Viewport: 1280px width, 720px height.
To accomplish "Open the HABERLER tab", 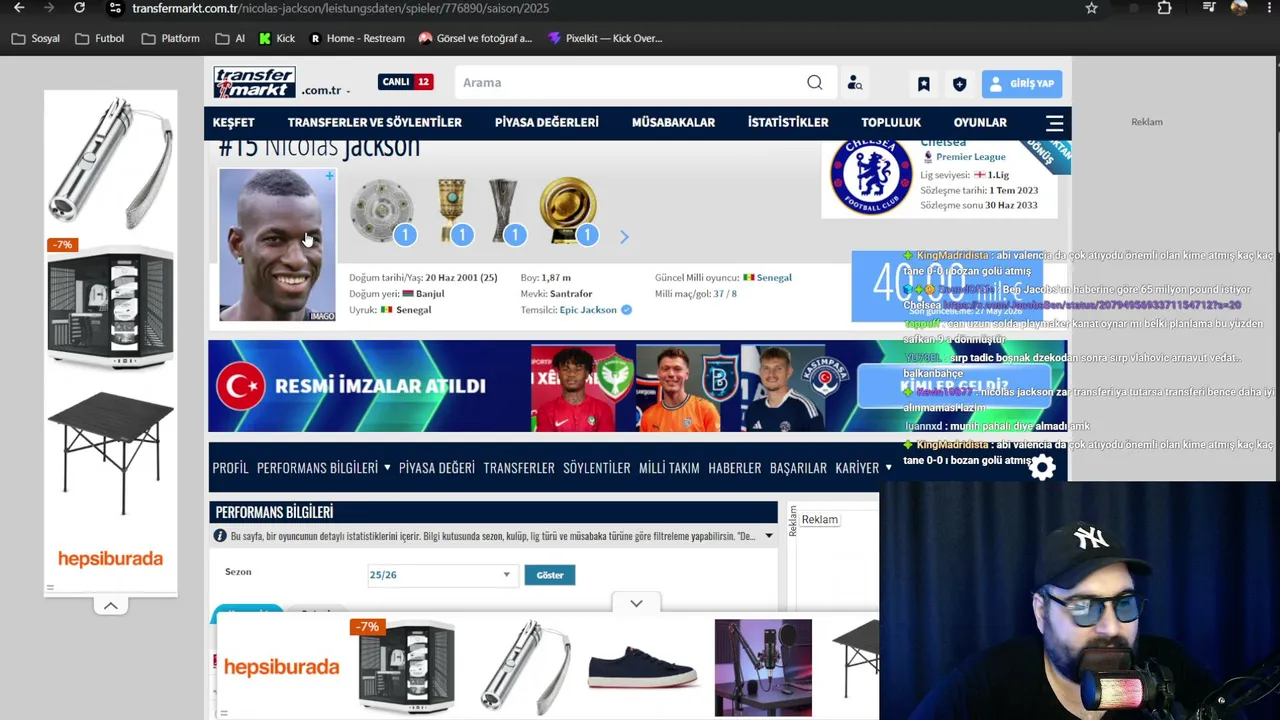I will click(735, 468).
